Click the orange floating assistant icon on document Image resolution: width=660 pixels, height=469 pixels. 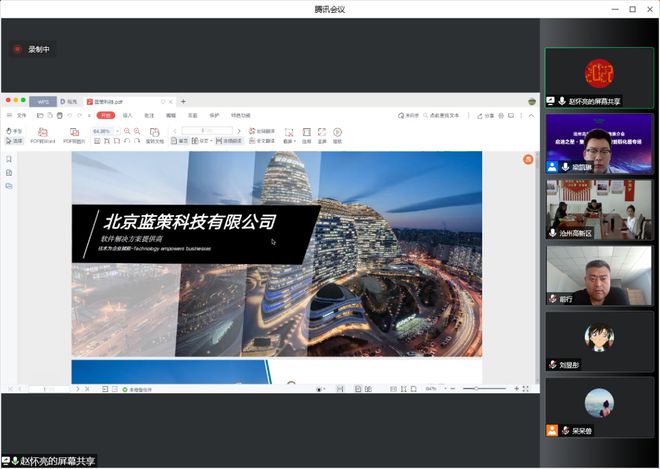[528, 160]
